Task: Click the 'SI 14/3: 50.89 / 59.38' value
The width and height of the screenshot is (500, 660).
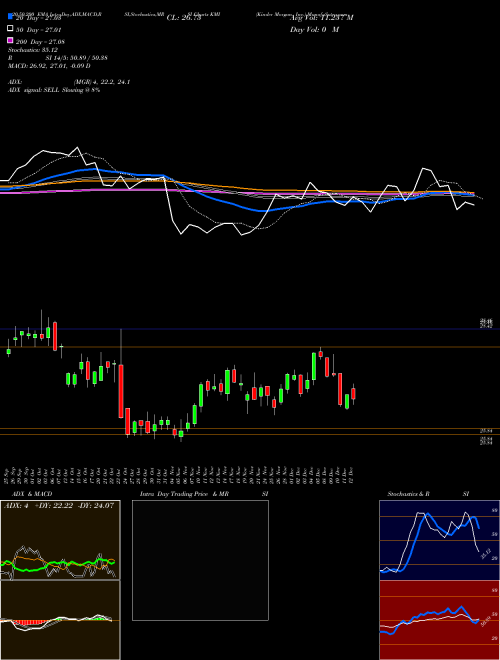Action: pos(77,58)
